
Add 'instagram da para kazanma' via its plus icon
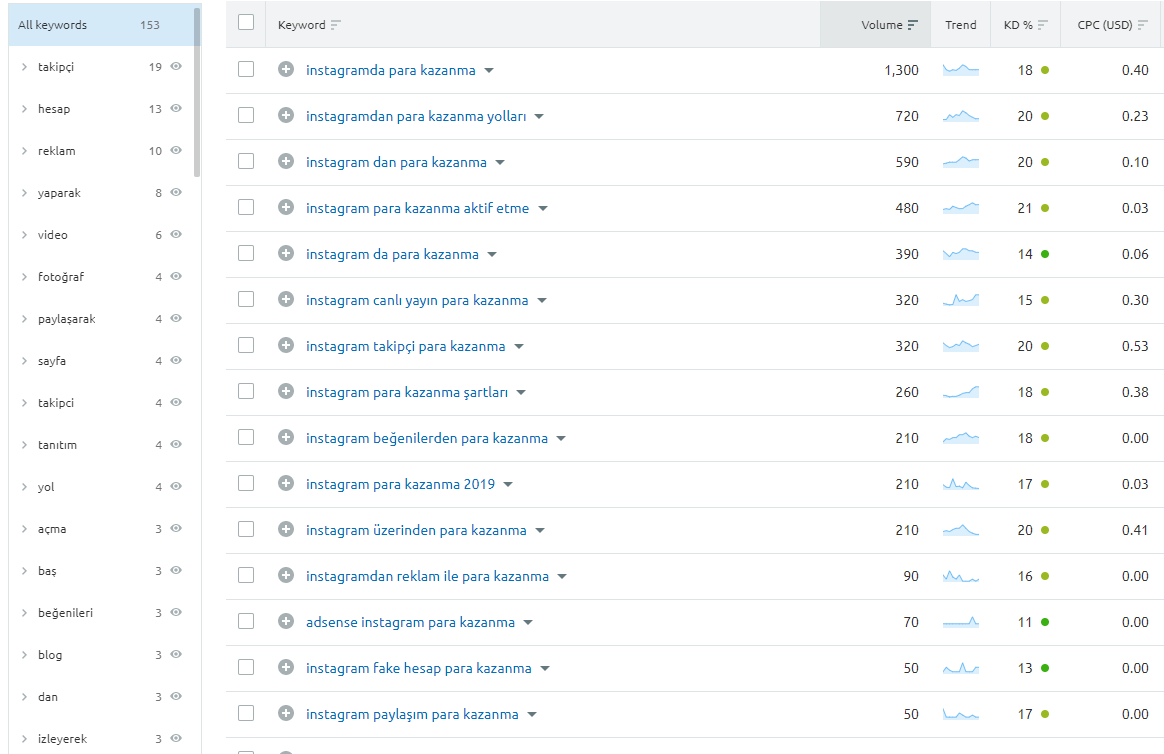coord(286,253)
